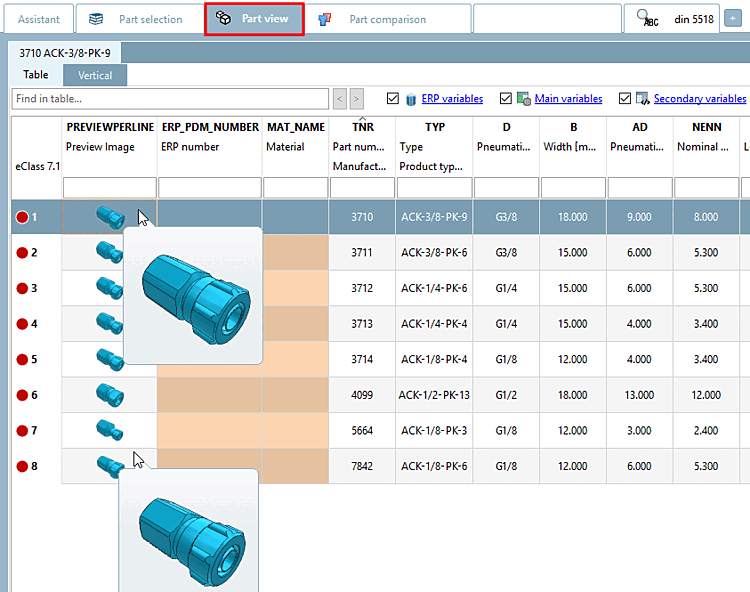Sort by the TYP column header

435,127
